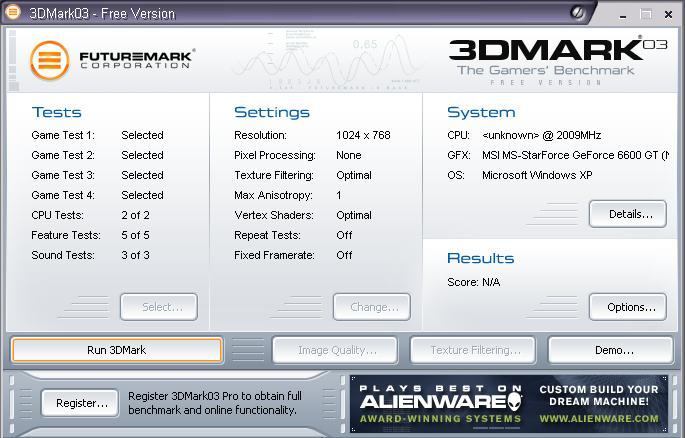The image size is (685, 438).
Task: Open the Texture Filtering tool
Action: pyautogui.click(x=473, y=350)
